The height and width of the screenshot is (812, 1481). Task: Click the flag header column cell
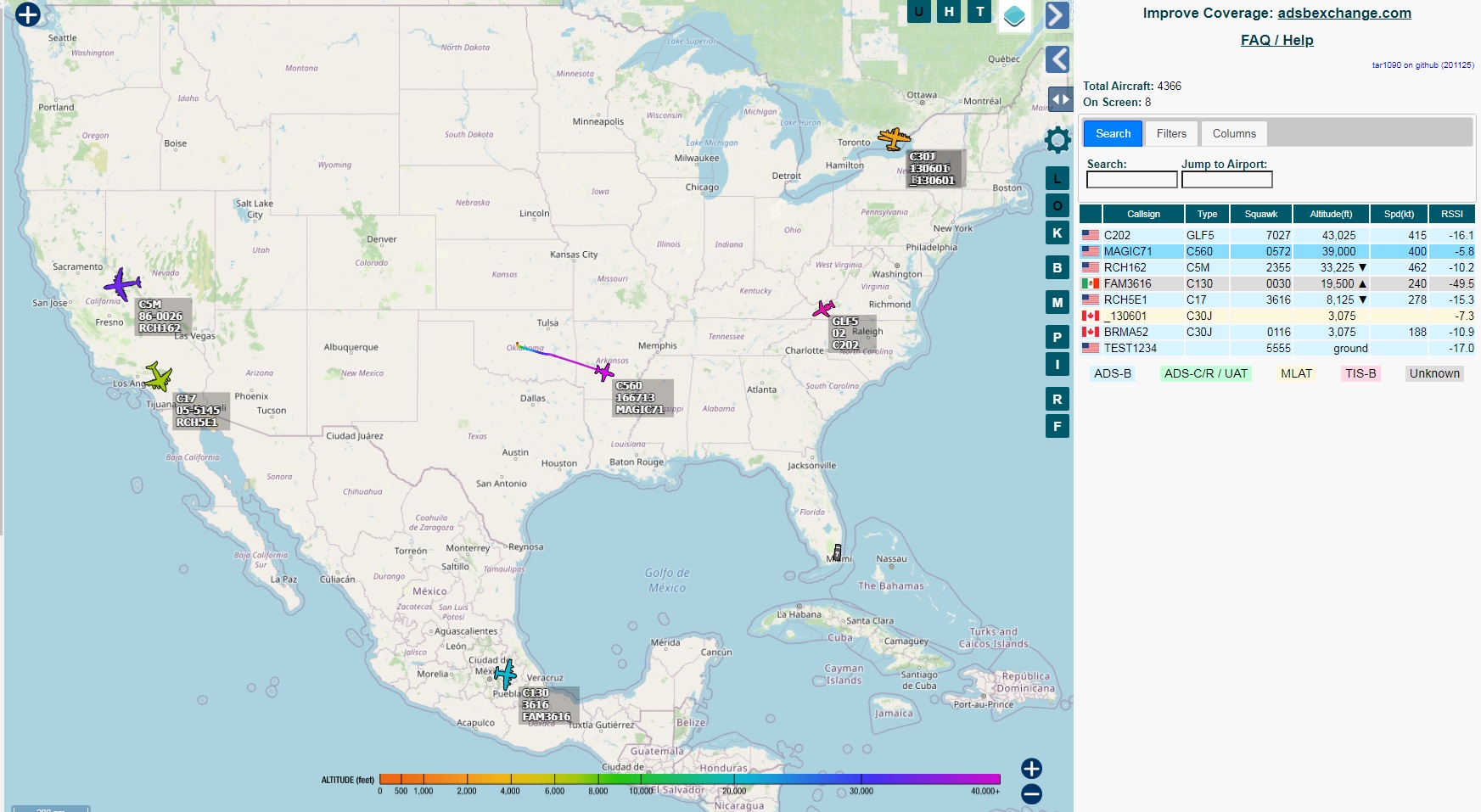[1091, 214]
